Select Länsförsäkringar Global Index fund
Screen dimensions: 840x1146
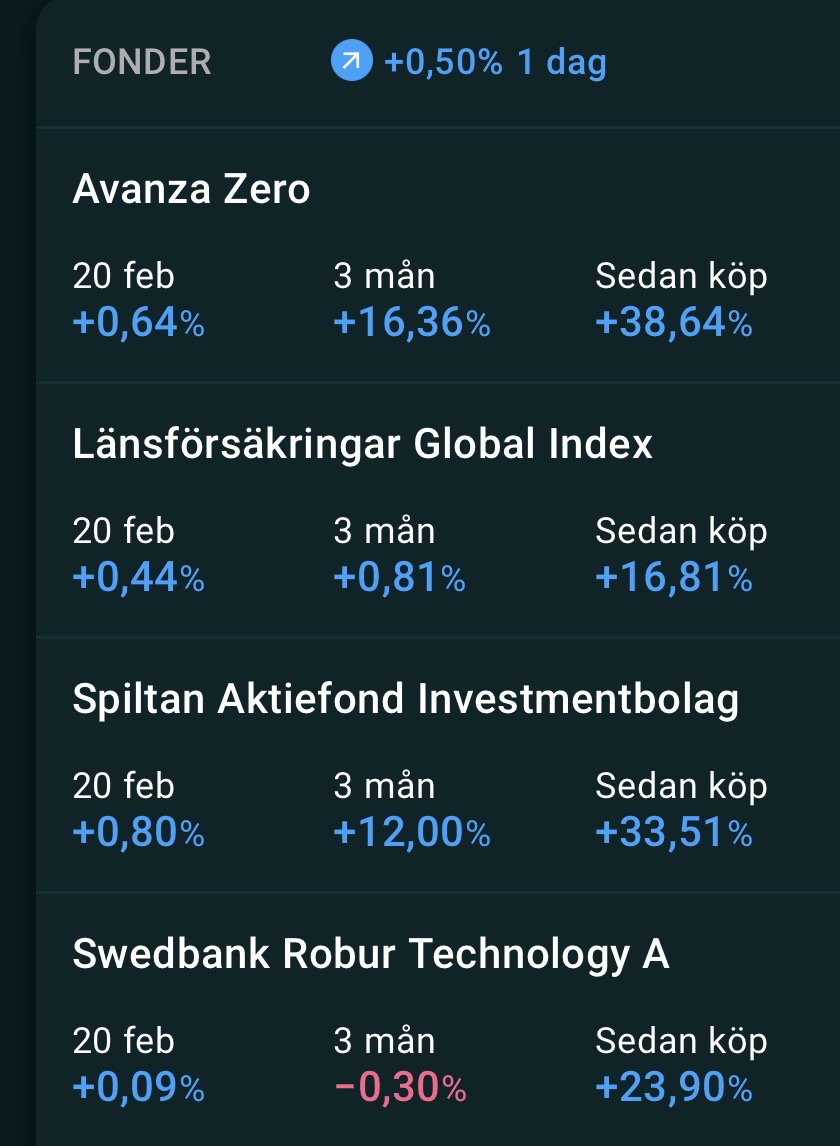coord(362,444)
